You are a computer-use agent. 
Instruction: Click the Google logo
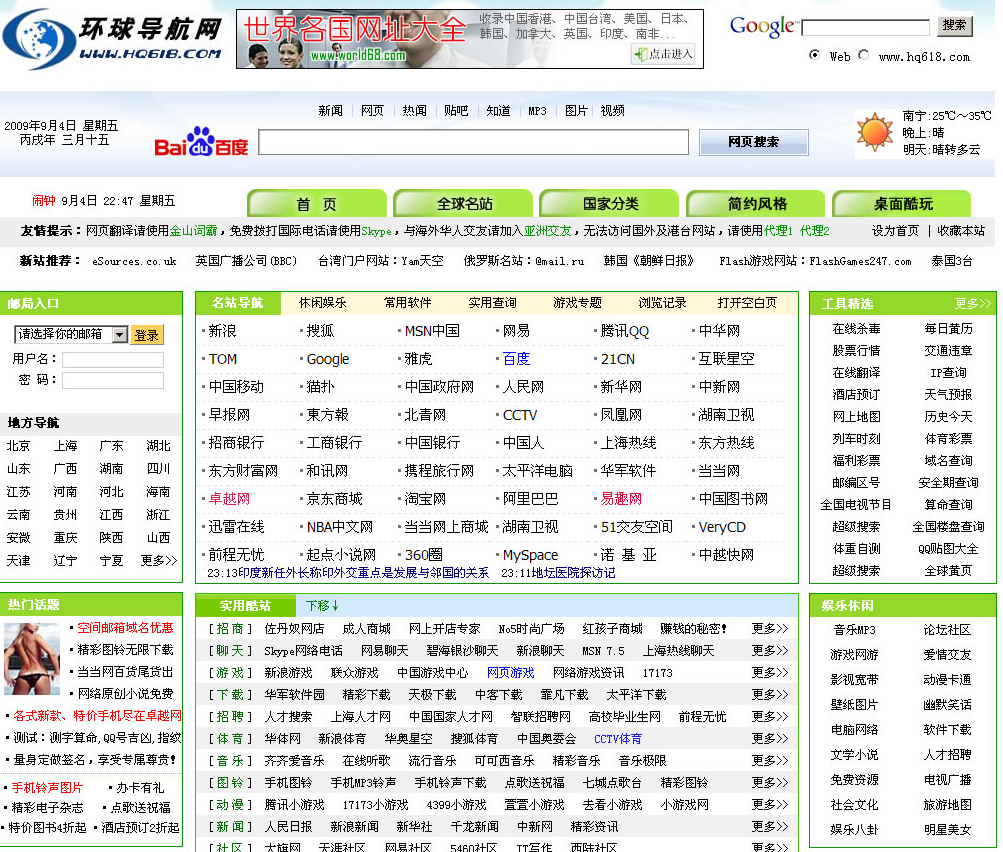click(x=762, y=26)
